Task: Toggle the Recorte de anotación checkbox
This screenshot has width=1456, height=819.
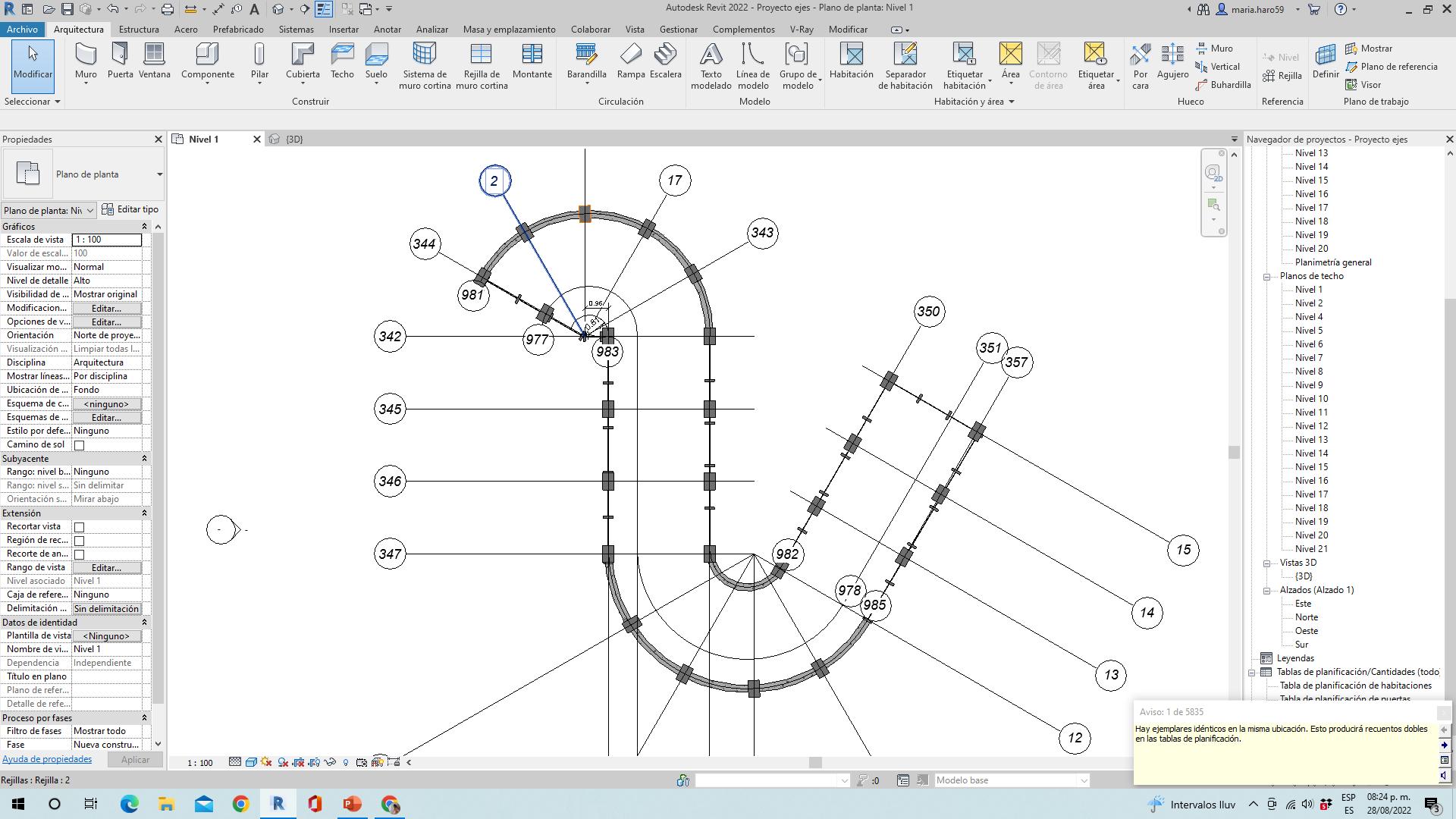Action: click(79, 554)
